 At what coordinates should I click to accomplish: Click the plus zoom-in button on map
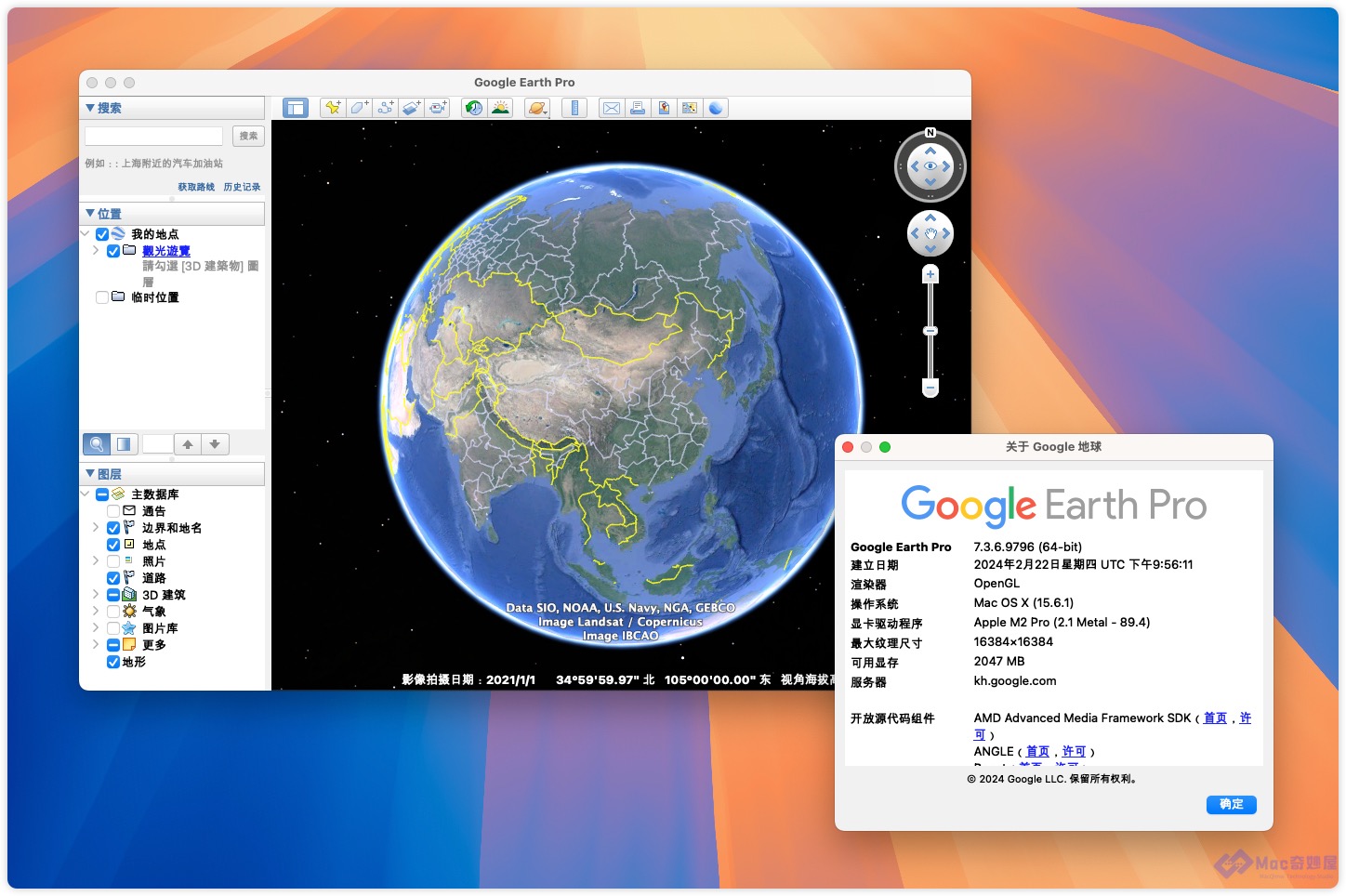(x=930, y=274)
